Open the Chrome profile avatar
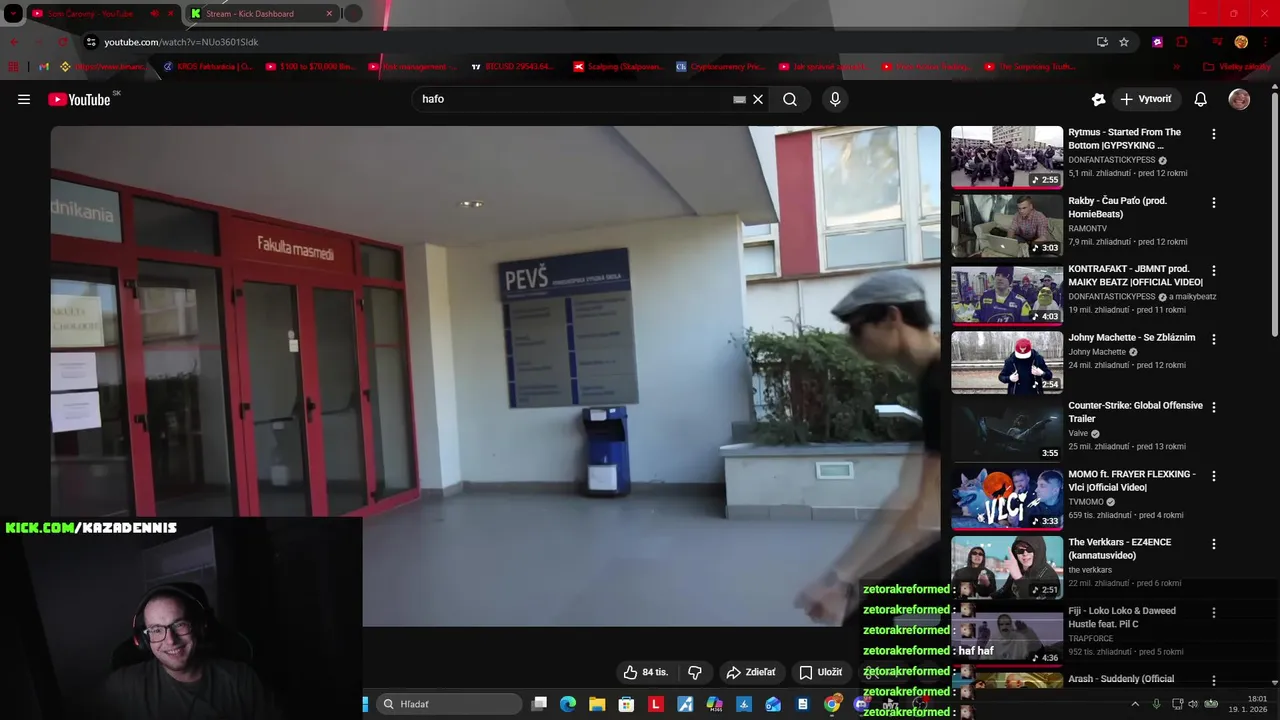This screenshot has height=720, width=1280. point(1241,42)
